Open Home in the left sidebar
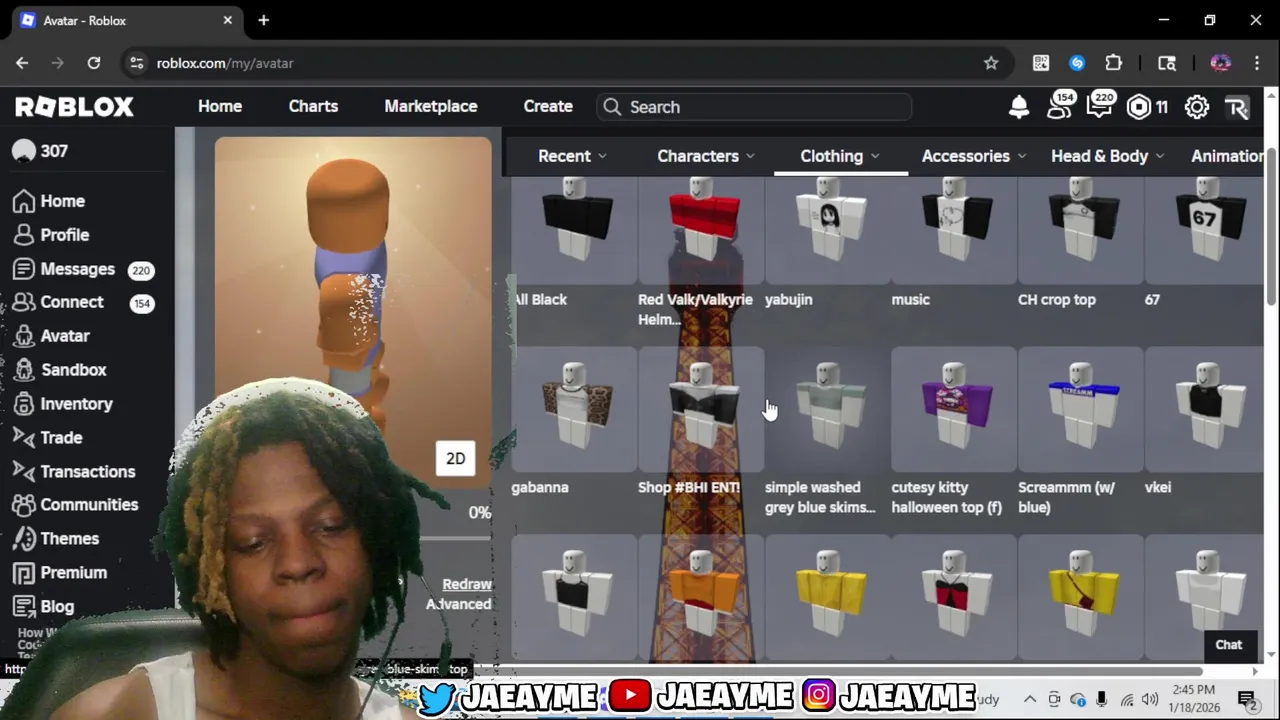The width and height of the screenshot is (1280, 720). pos(49,201)
